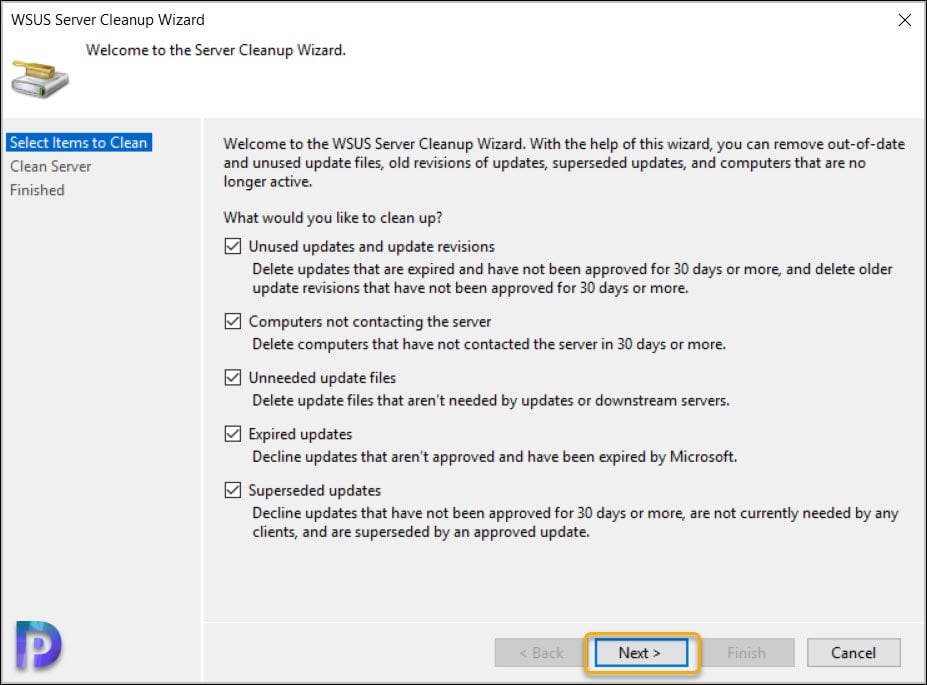This screenshot has width=927, height=685.
Task: Toggle the Expired updates checkbox
Action: [x=233, y=433]
